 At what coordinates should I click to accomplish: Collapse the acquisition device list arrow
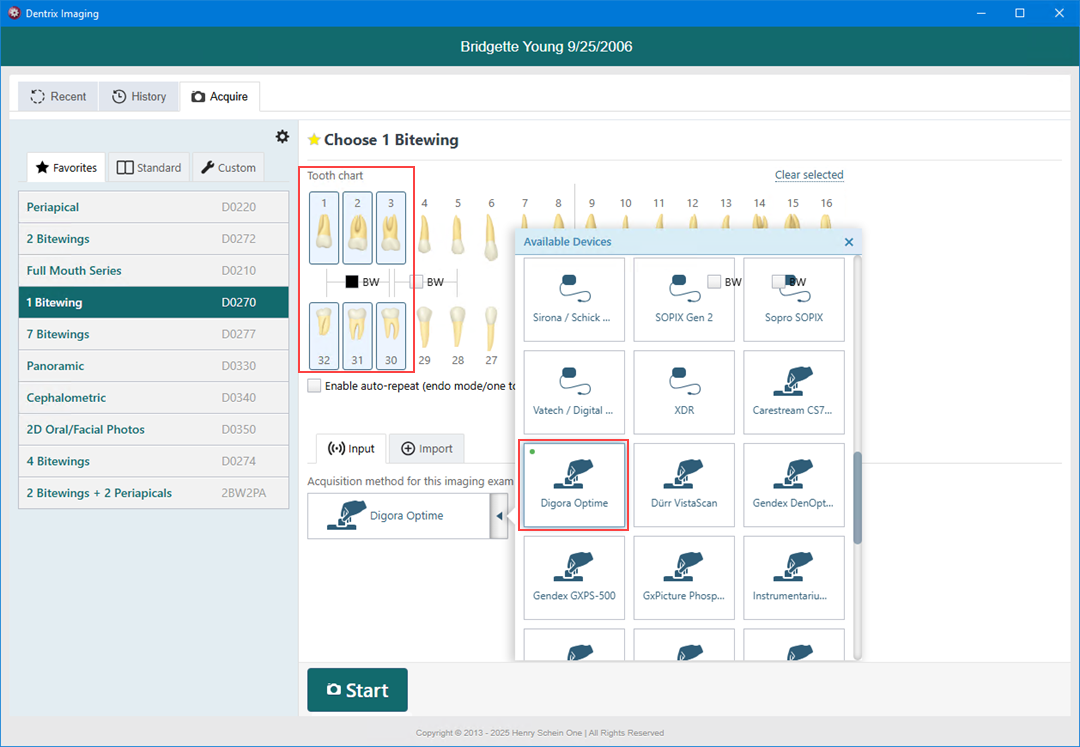499,516
